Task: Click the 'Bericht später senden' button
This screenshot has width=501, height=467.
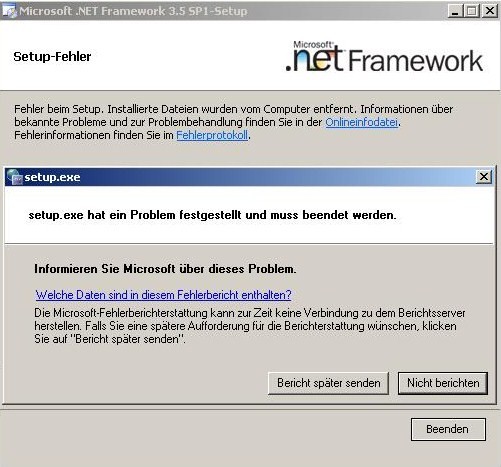Action: [x=328, y=383]
